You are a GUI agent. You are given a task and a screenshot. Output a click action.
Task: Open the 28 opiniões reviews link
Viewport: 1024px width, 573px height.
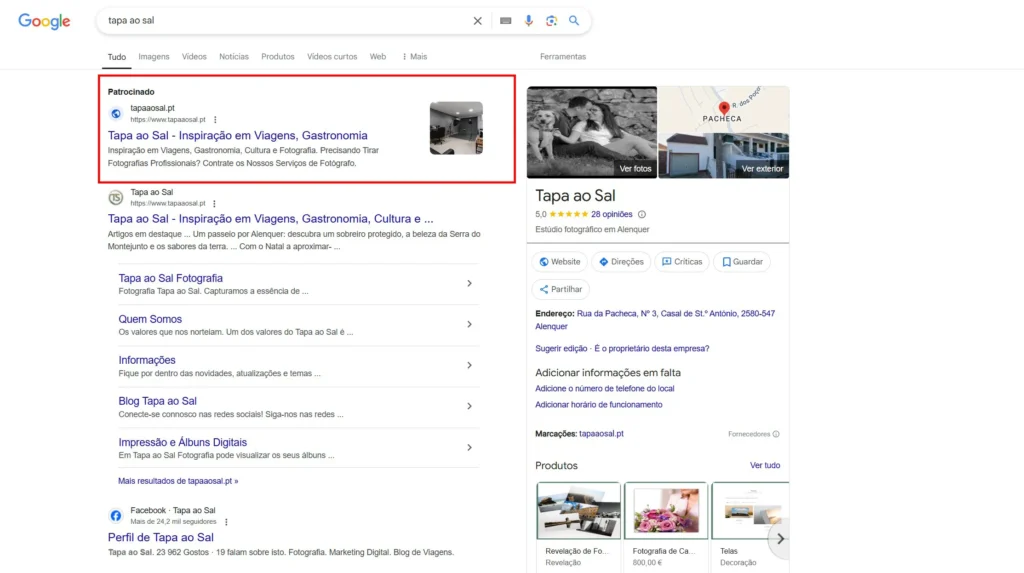(611, 214)
